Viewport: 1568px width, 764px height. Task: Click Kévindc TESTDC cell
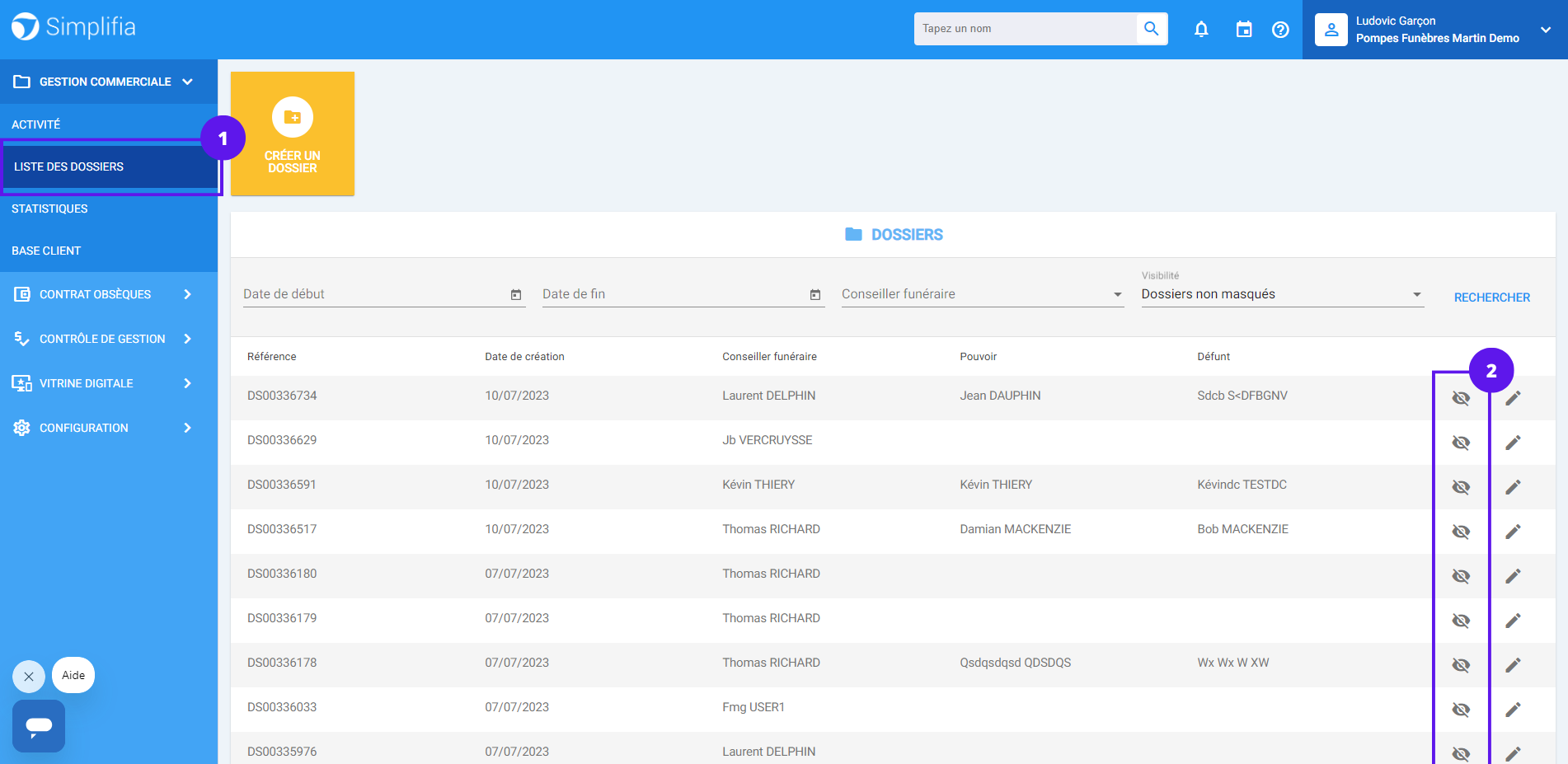pyautogui.click(x=1242, y=485)
